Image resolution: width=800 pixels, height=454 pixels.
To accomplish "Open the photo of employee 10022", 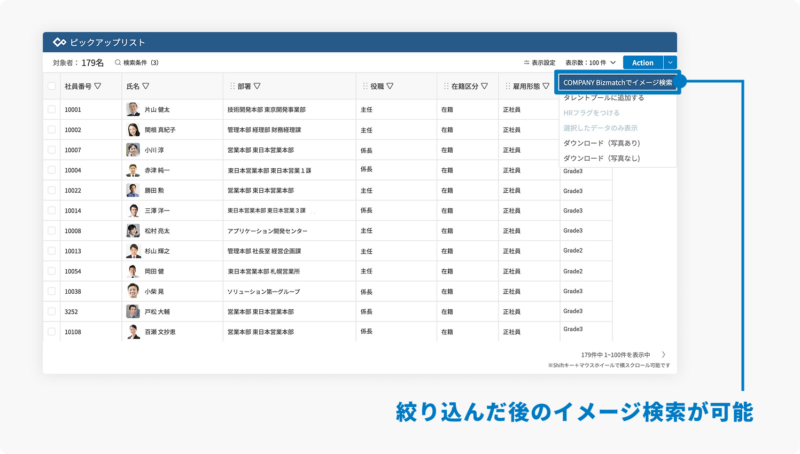I will click(x=133, y=190).
